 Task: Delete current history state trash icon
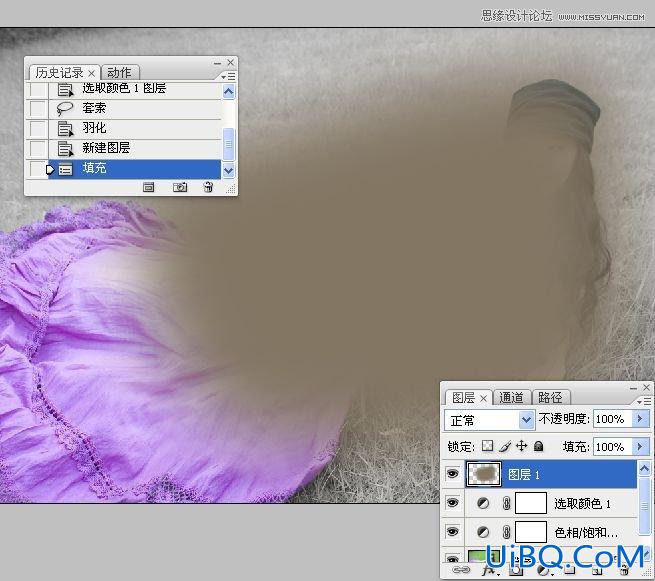coord(208,187)
